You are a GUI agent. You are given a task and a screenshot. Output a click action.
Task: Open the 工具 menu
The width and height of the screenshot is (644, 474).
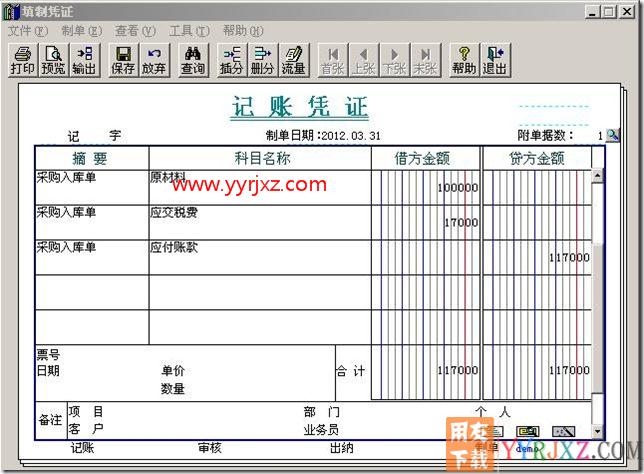point(189,31)
